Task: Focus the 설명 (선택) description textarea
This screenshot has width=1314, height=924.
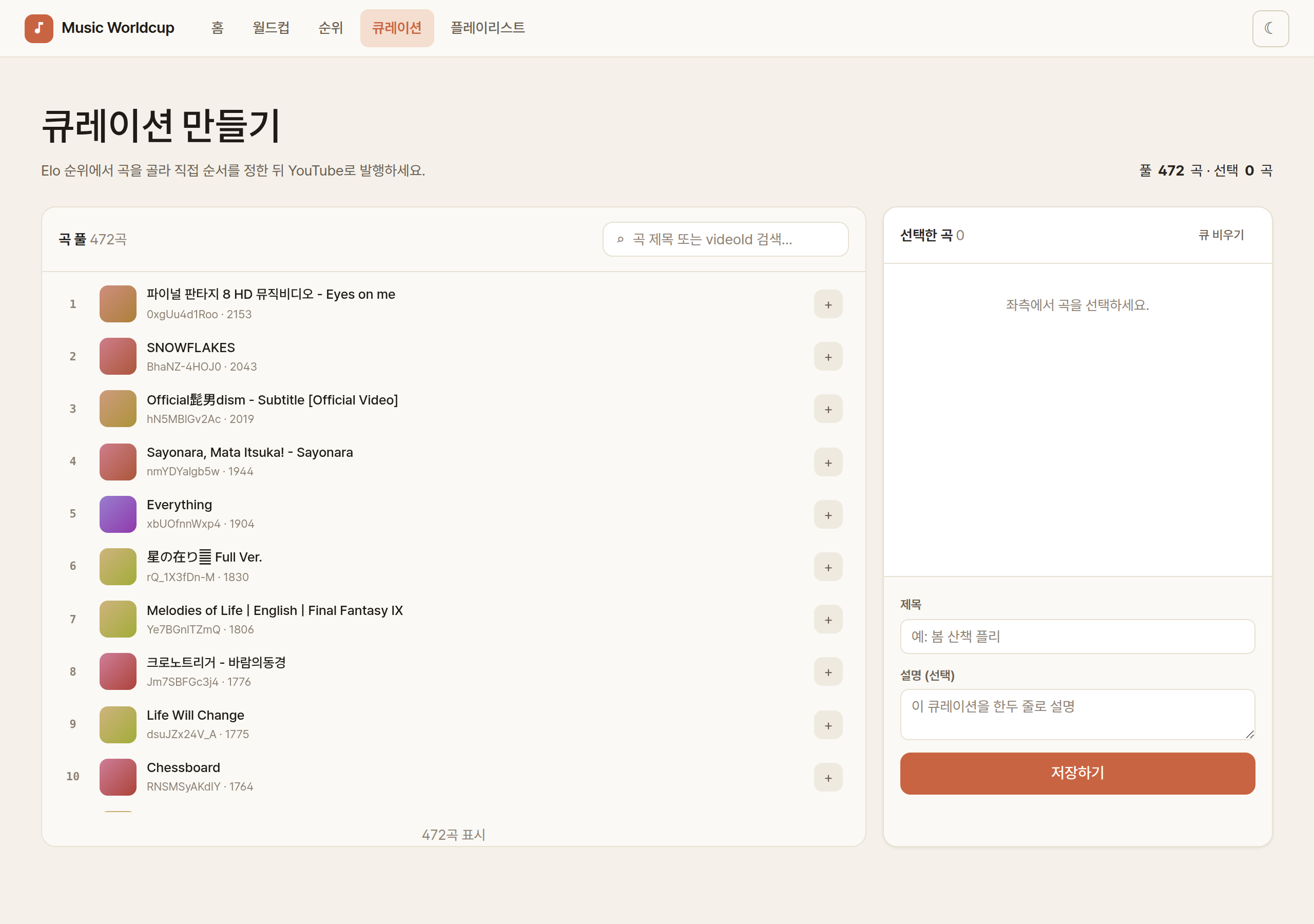Action: 1077,714
